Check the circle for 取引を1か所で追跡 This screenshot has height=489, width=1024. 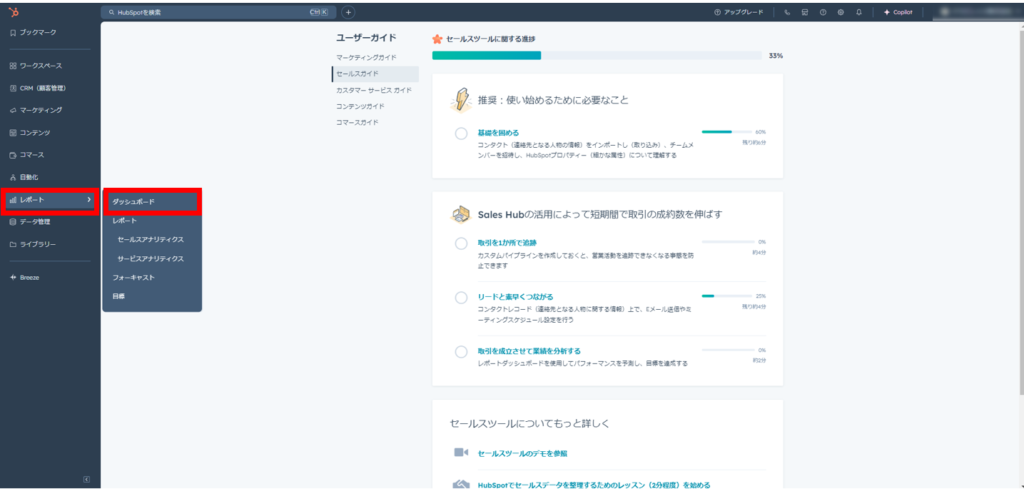(461, 244)
